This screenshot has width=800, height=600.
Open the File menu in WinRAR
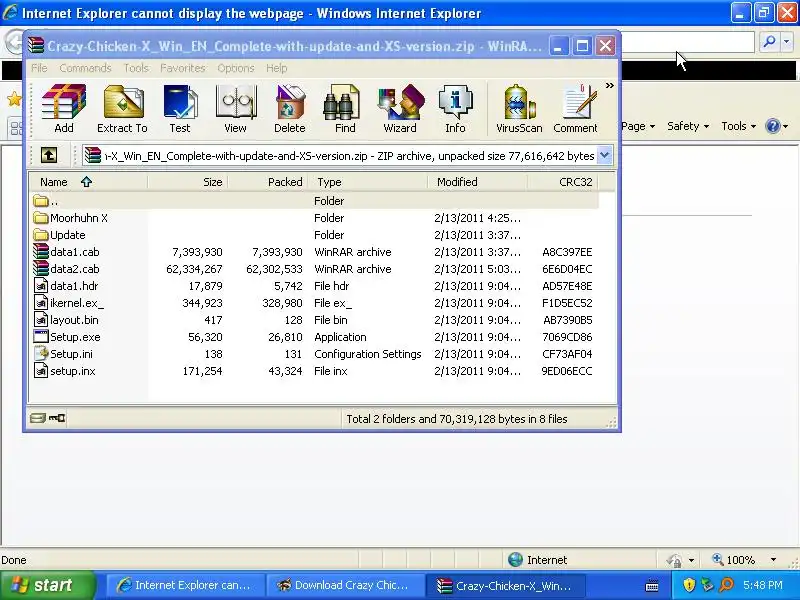tap(39, 68)
